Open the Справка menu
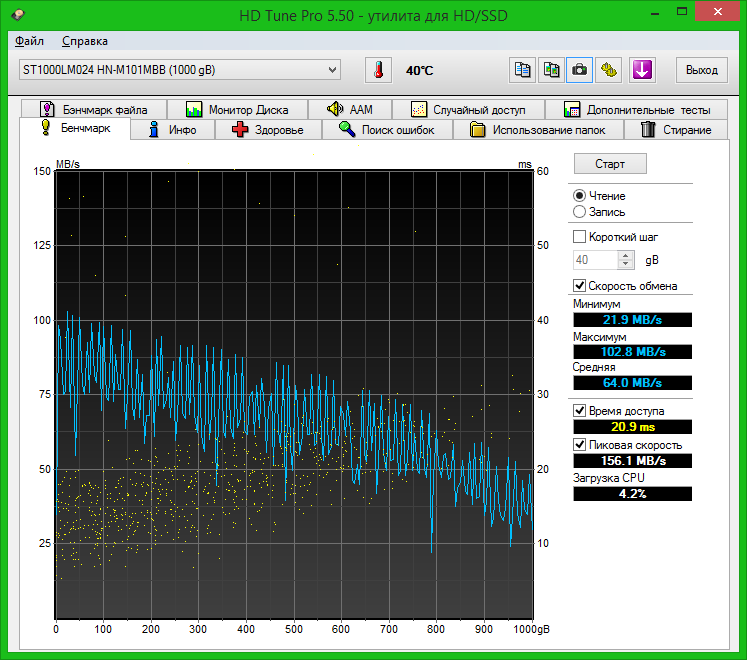This screenshot has width=747, height=660. 85,41
